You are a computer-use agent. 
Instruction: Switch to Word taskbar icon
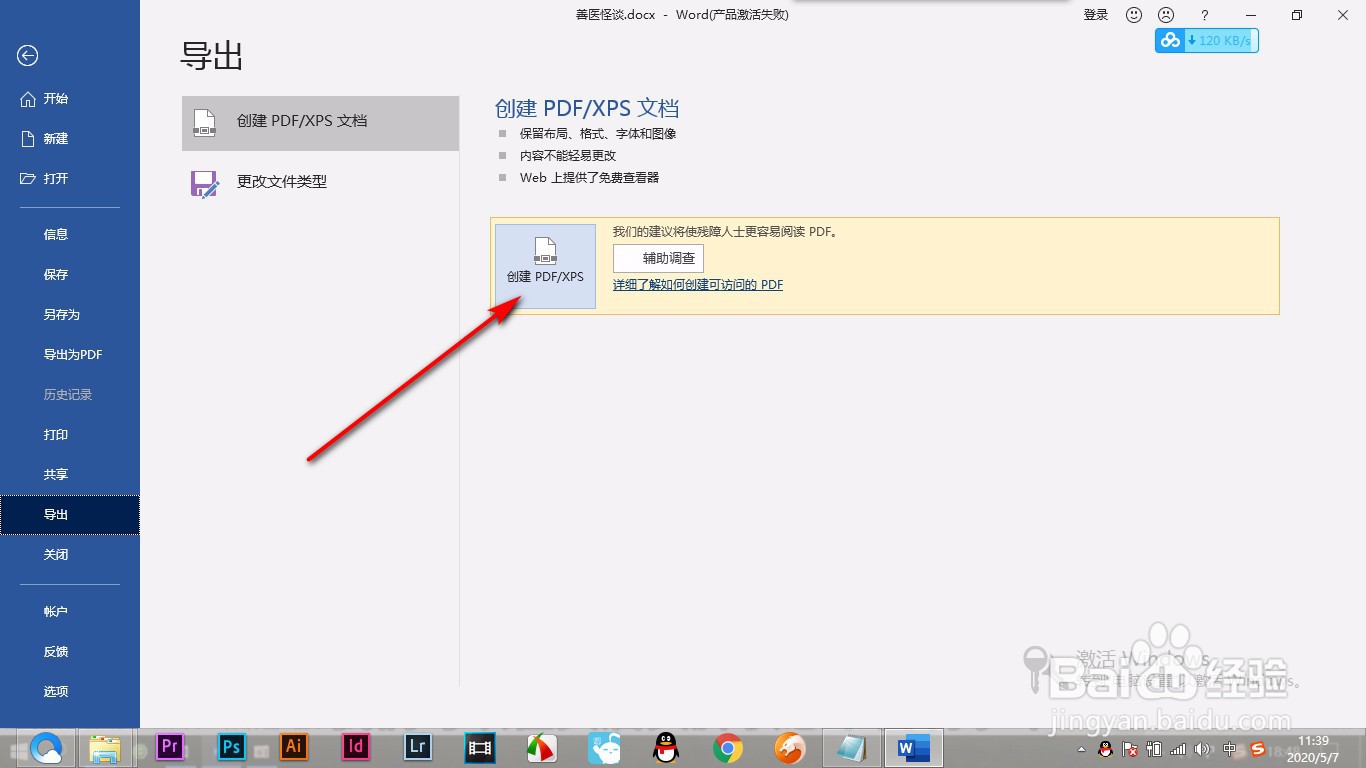point(913,747)
